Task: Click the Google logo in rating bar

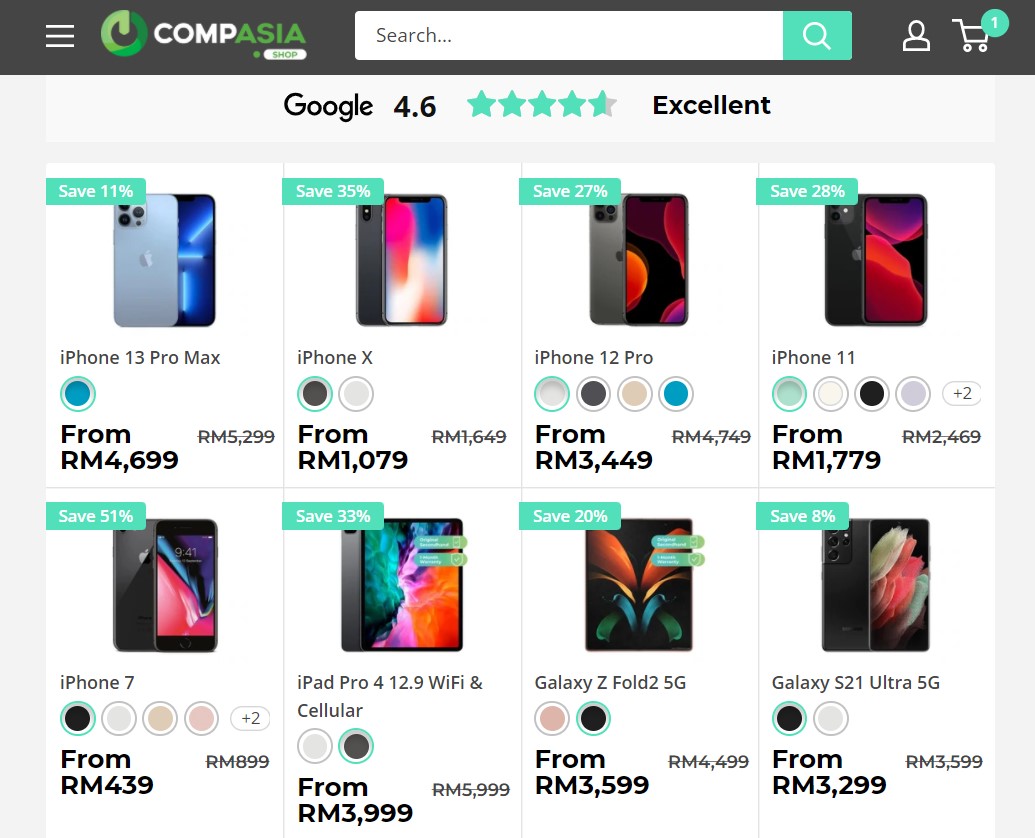Action: (328, 106)
